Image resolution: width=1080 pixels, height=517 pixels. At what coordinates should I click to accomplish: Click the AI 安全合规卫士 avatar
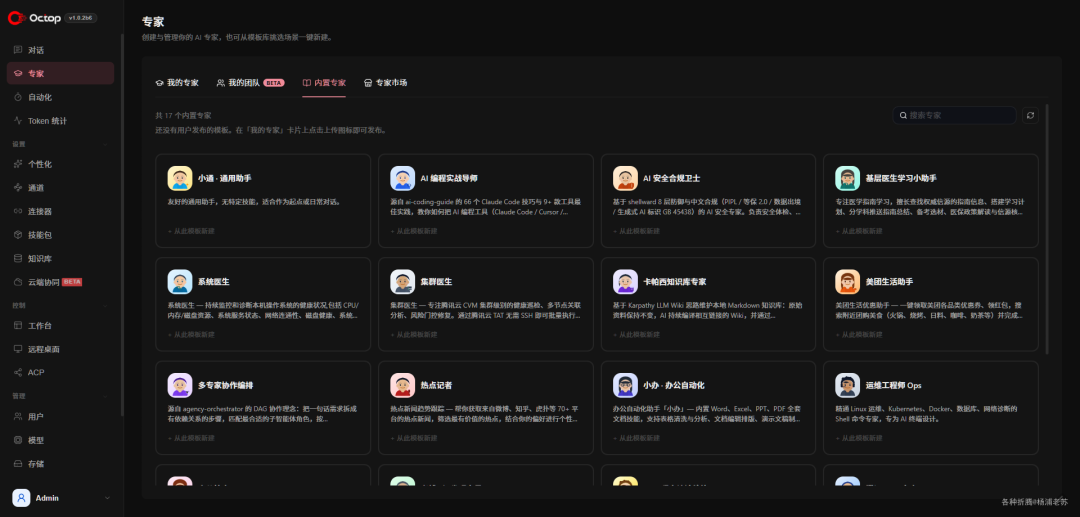[625, 178]
